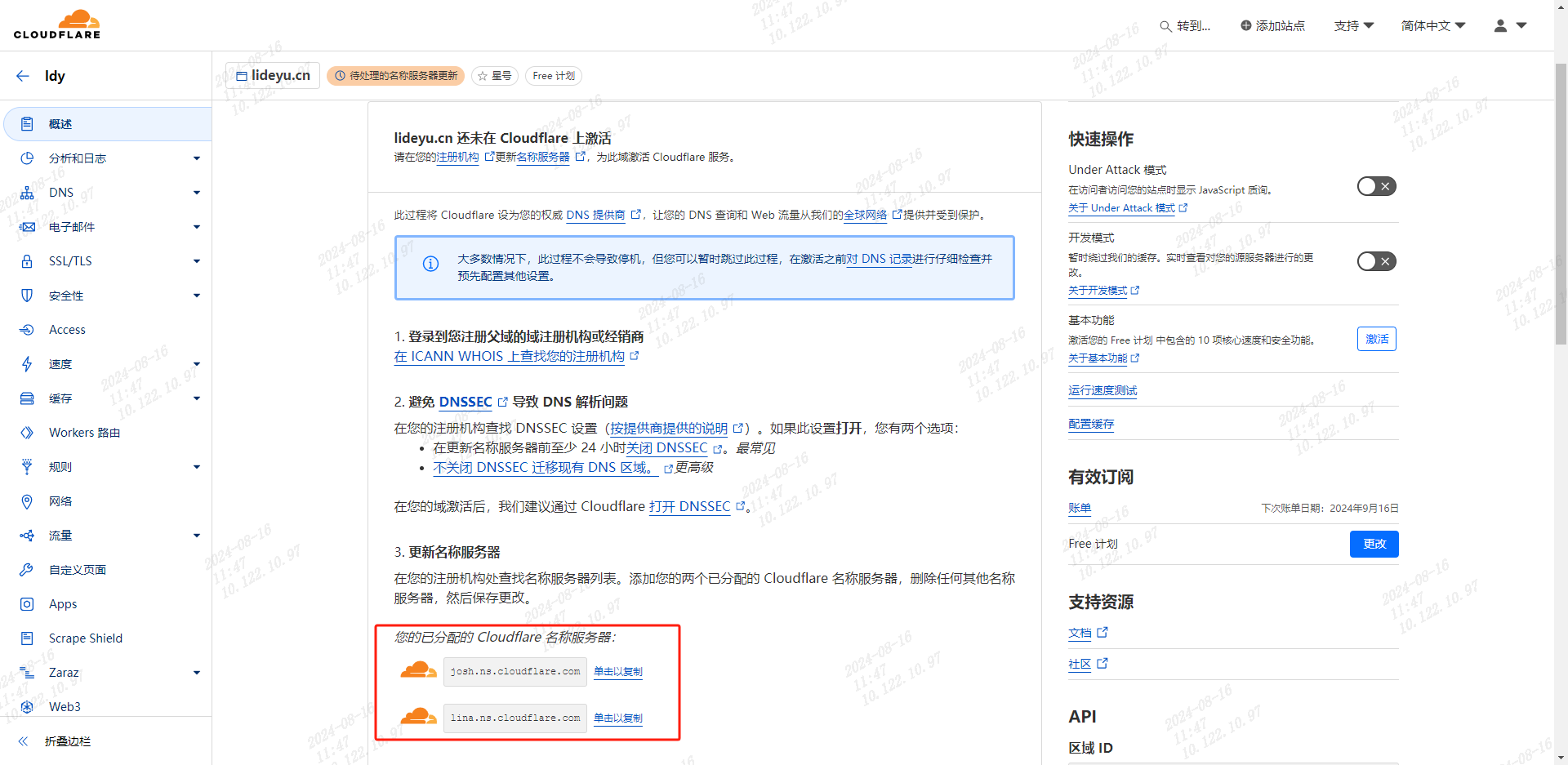Screen dimensions: 1568x765
Task: Open the account dropdown caret
Action: [1521, 25]
